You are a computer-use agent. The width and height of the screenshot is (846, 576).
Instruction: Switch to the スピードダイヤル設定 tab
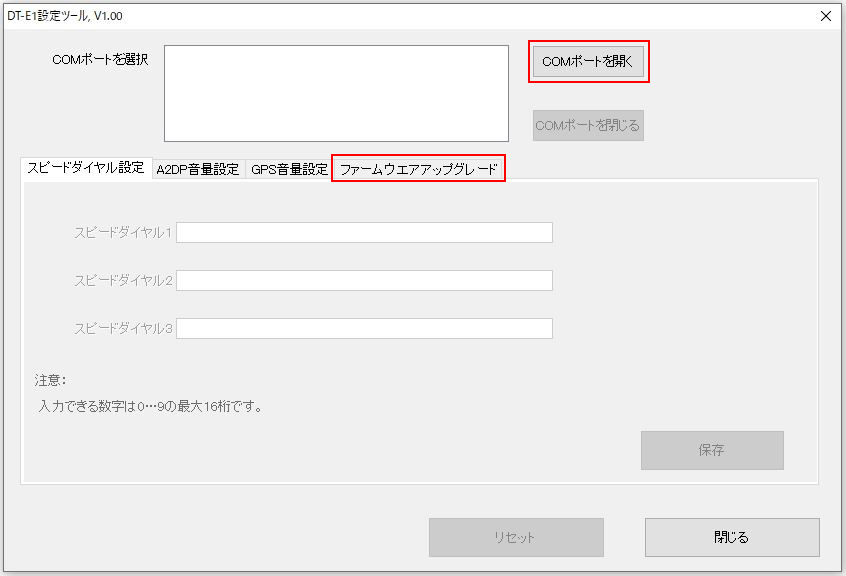pyautogui.click(x=86, y=168)
